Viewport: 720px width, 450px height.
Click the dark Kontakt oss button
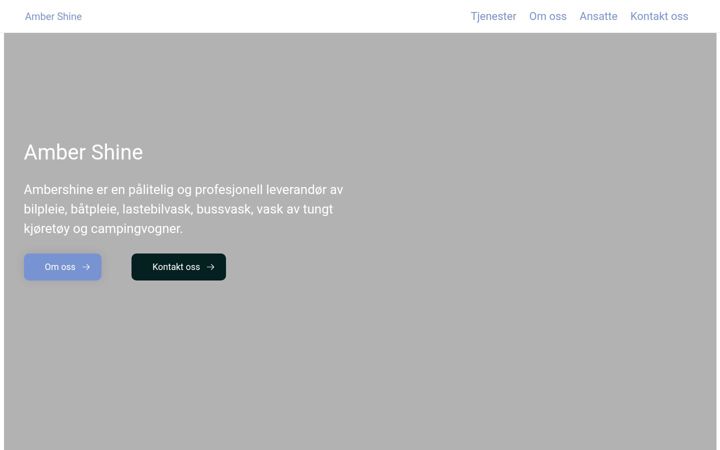(x=179, y=267)
